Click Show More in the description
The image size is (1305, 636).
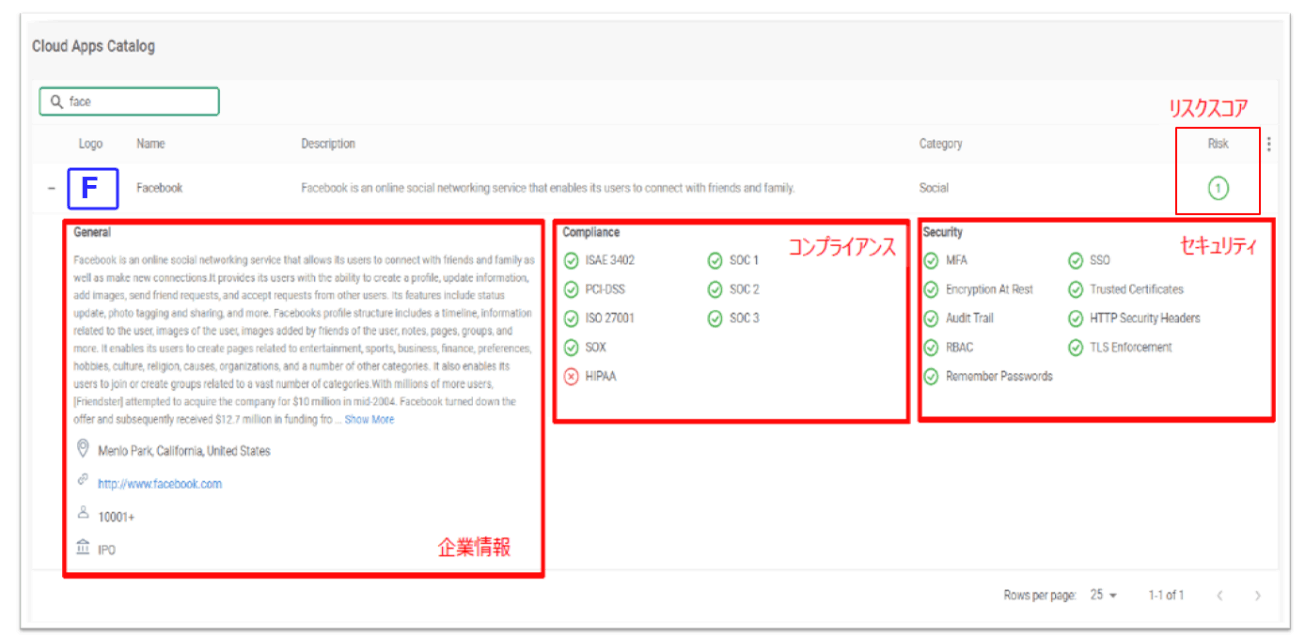pos(369,420)
